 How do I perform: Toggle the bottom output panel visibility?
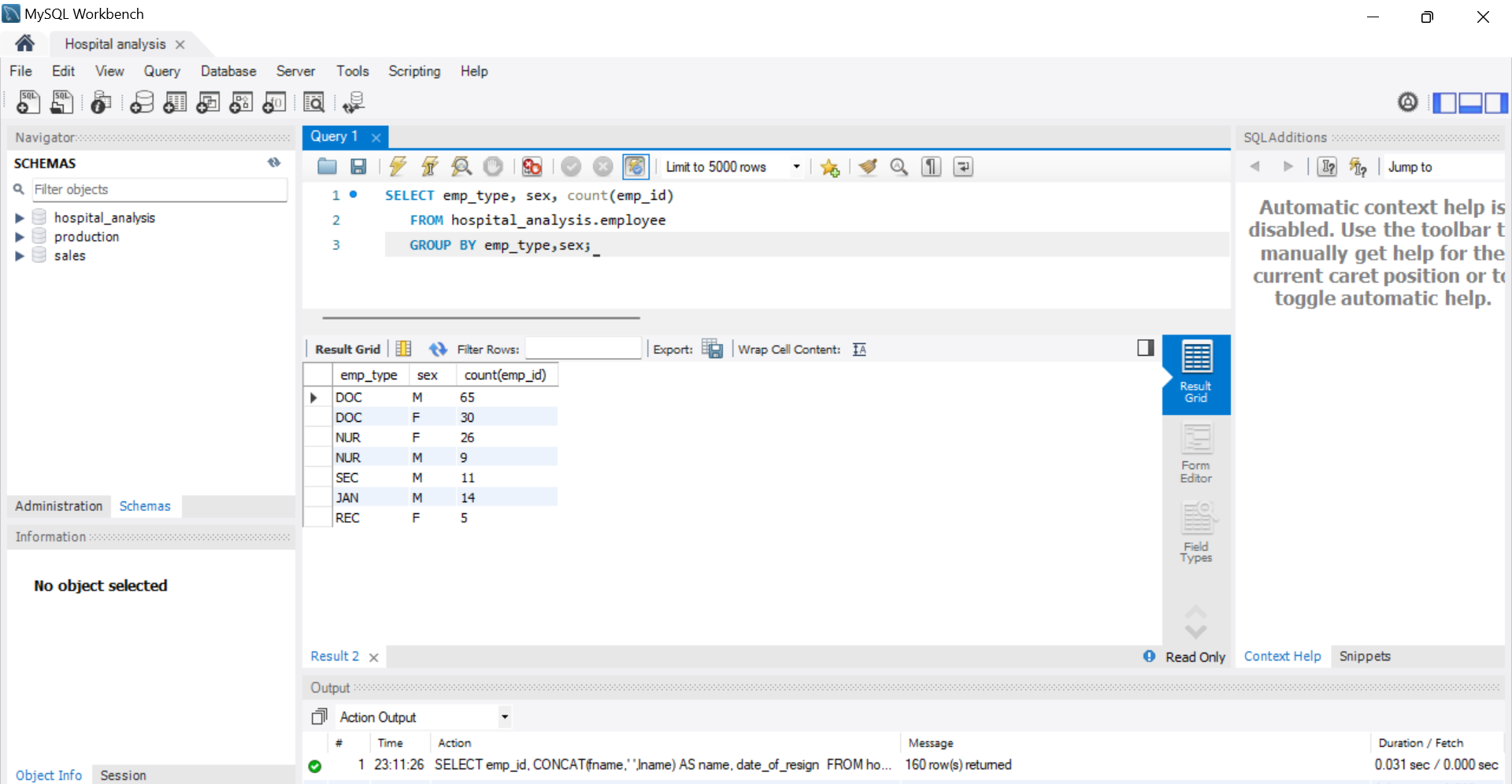click(1470, 102)
